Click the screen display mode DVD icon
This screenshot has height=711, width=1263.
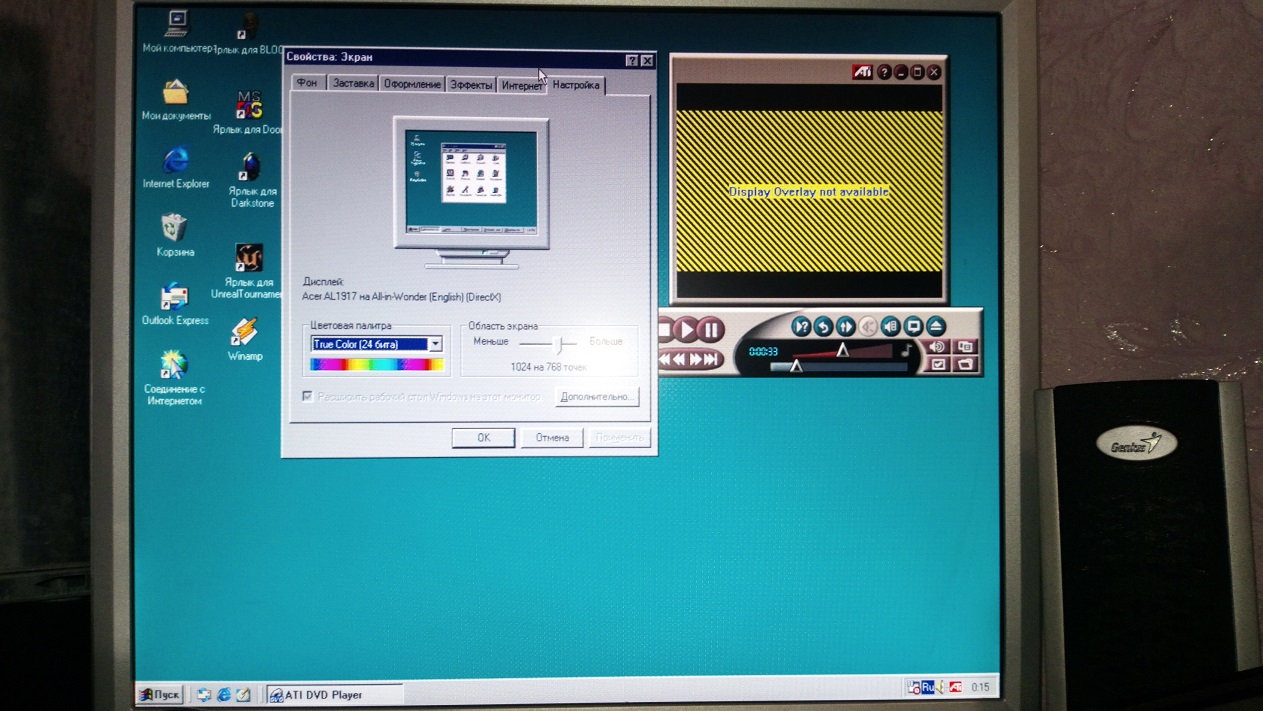click(914, 326)
